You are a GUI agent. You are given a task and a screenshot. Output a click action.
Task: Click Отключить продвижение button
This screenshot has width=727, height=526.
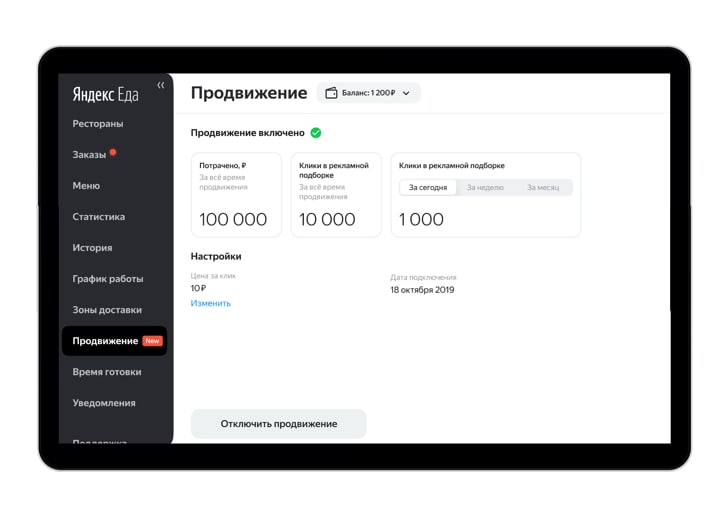click(279, 424)
